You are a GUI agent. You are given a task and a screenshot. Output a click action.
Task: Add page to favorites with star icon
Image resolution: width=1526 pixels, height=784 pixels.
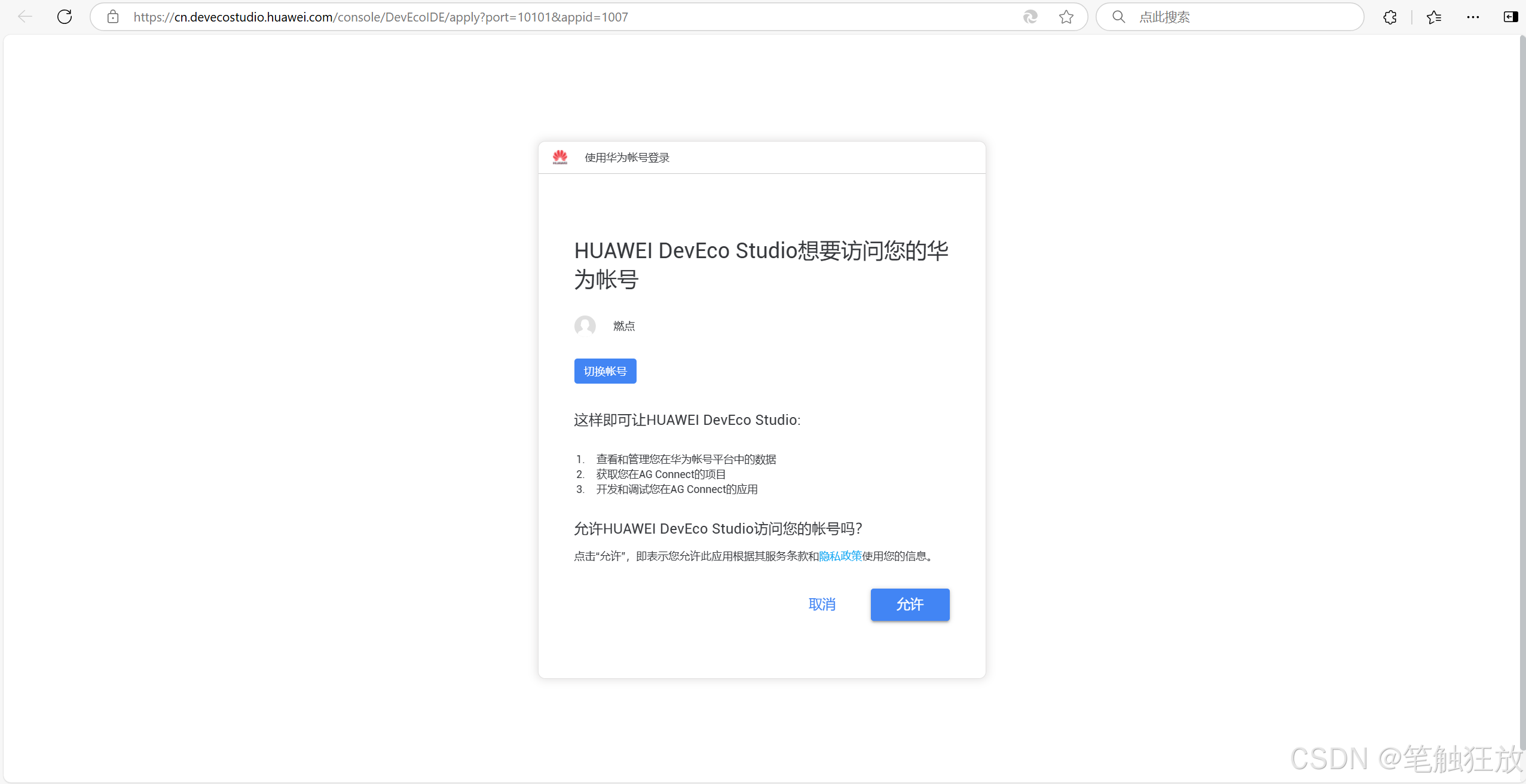click(x=1066, y=17)
